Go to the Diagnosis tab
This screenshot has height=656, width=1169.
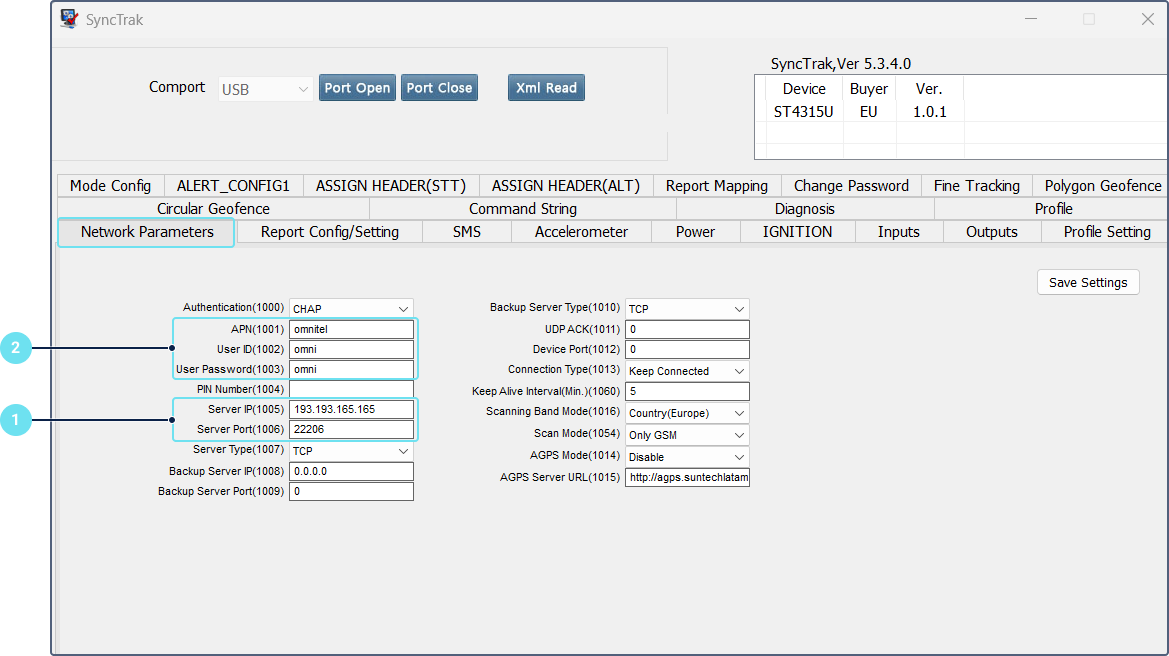[x=804, y=209]
